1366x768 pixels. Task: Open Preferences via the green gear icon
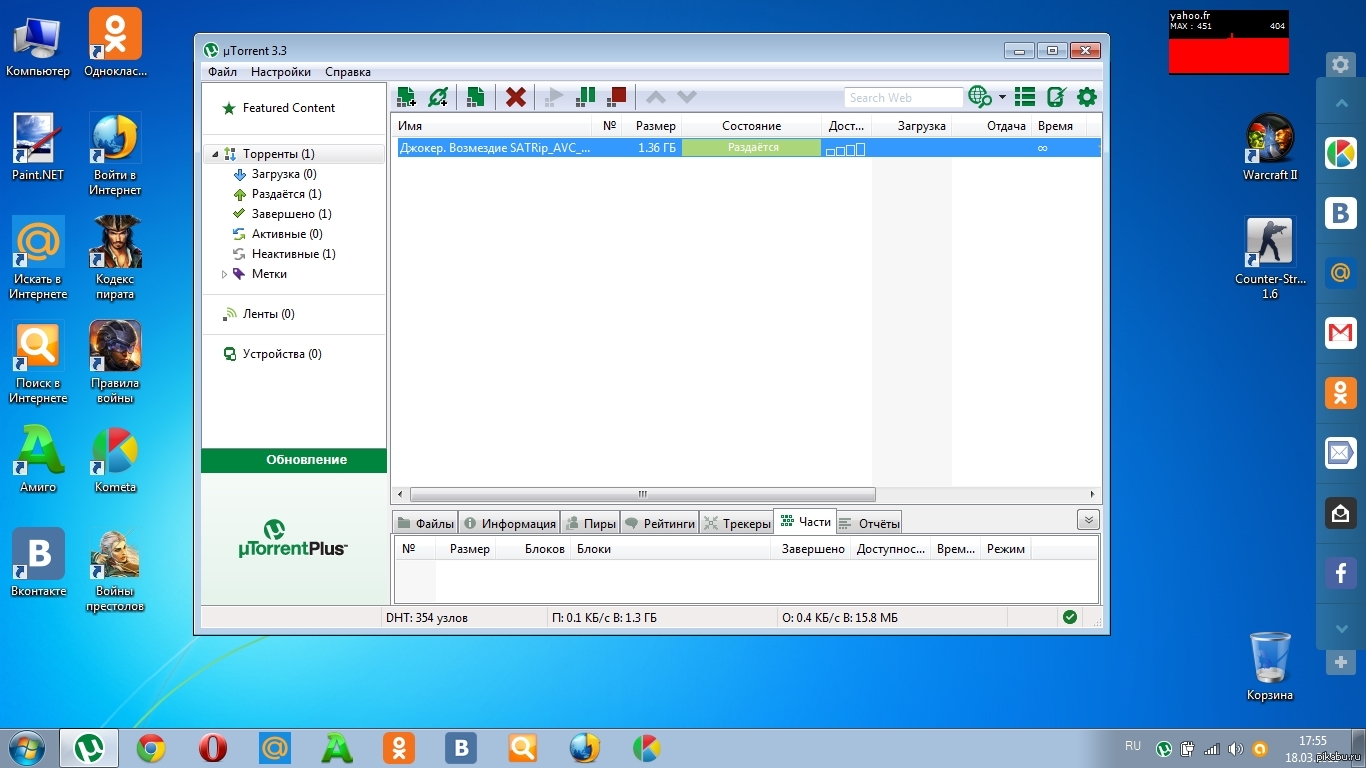[1087, 97]
